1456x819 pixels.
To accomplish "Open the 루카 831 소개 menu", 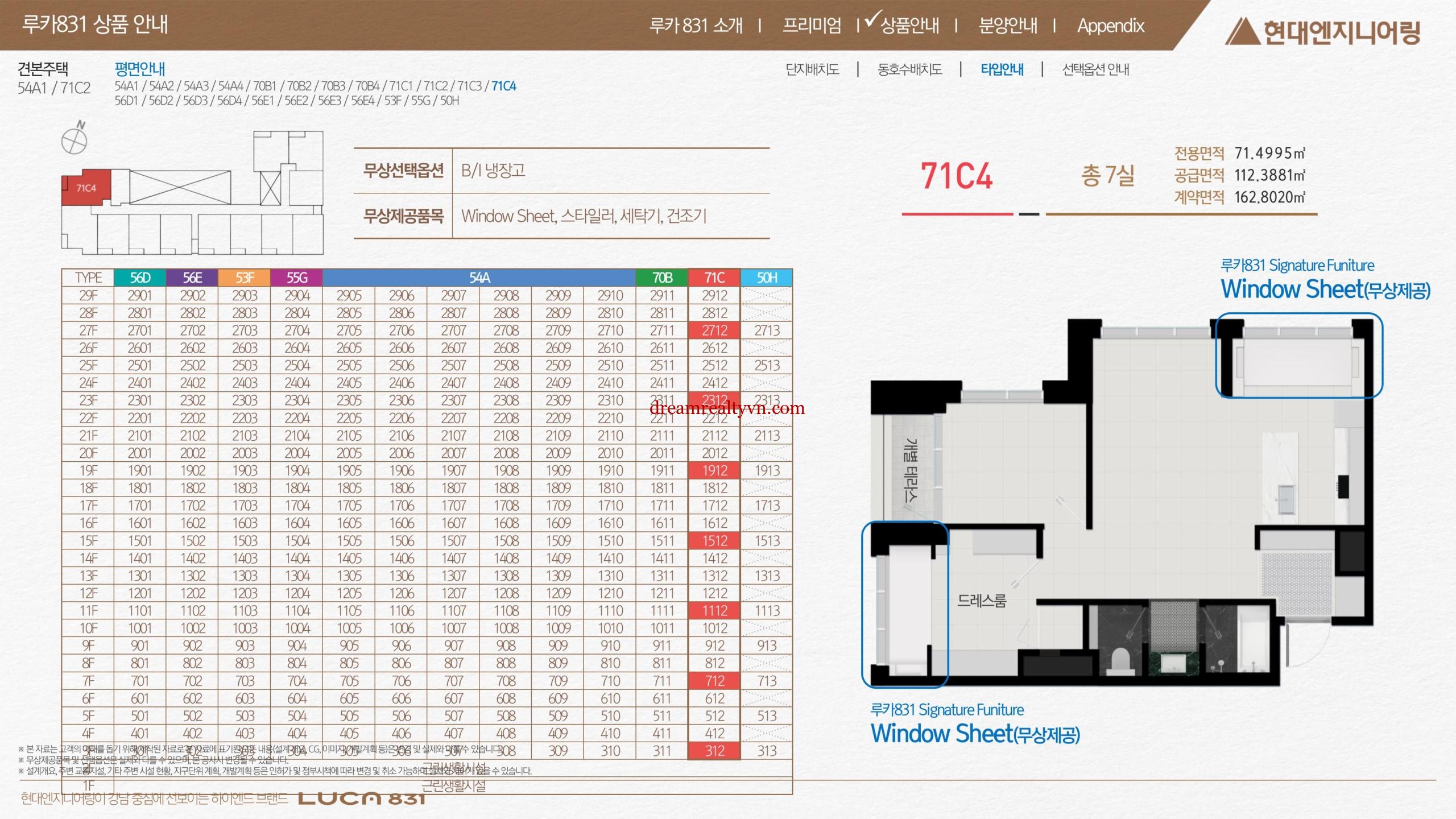I will [696, 26].
